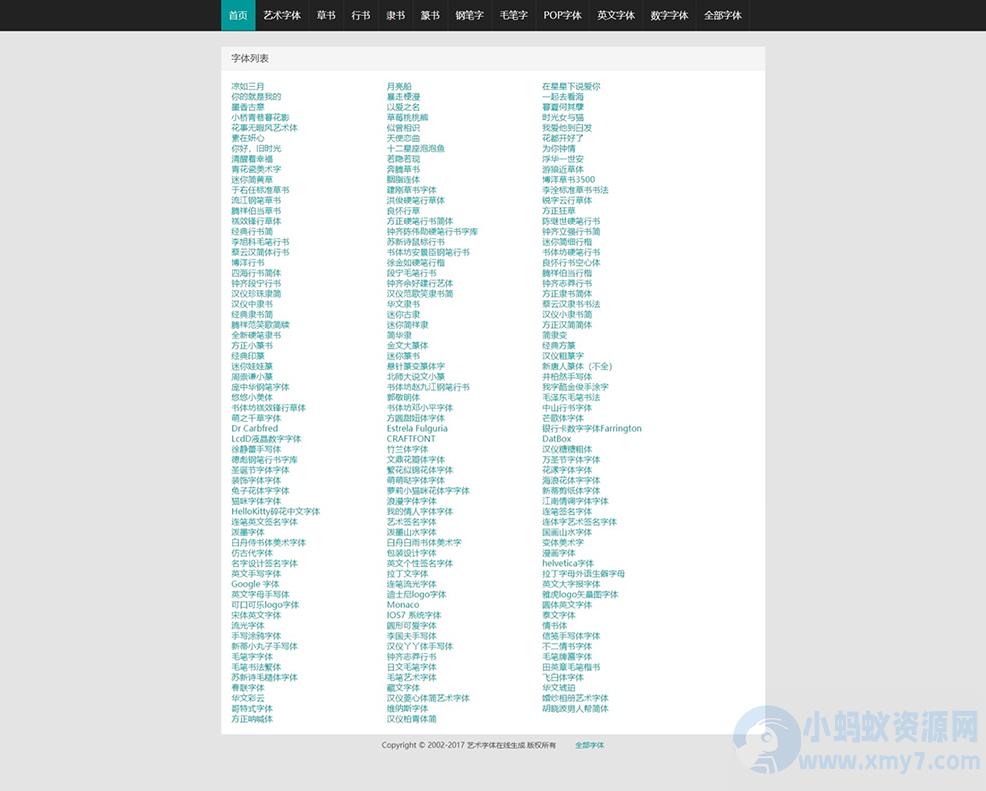986x791 pixels.
Task: Open the POP字体 menu item
Action: [562, 15]
